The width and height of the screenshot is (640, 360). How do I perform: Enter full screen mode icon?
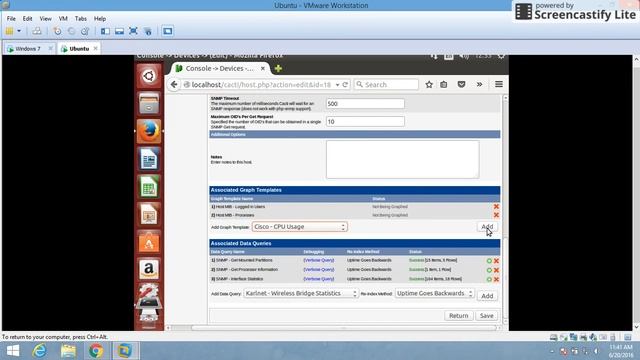tap(133, 31)
